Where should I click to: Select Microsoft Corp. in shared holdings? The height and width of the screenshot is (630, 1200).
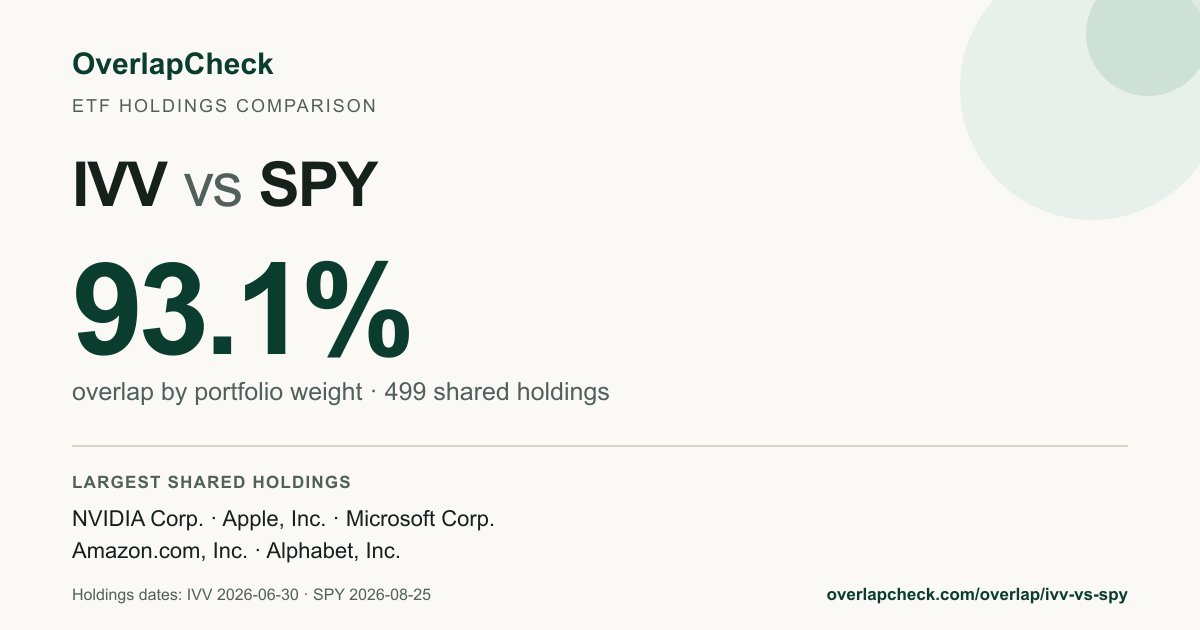click(420, 519)
